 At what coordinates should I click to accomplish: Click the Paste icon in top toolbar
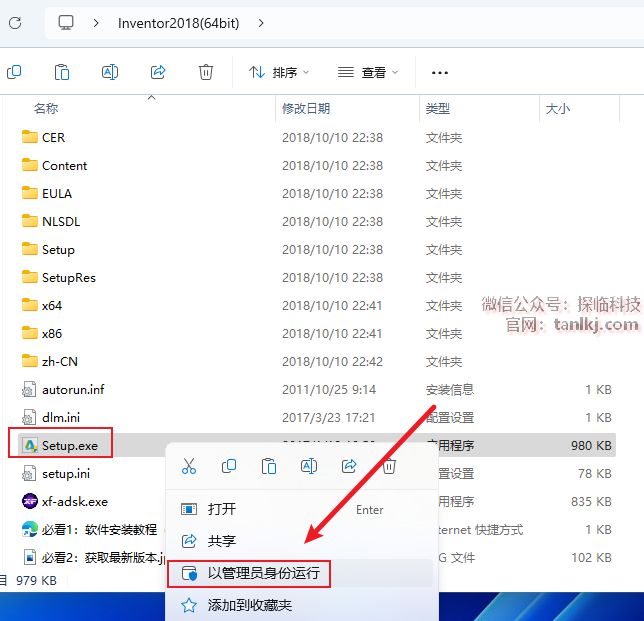[x=62, y=72]
